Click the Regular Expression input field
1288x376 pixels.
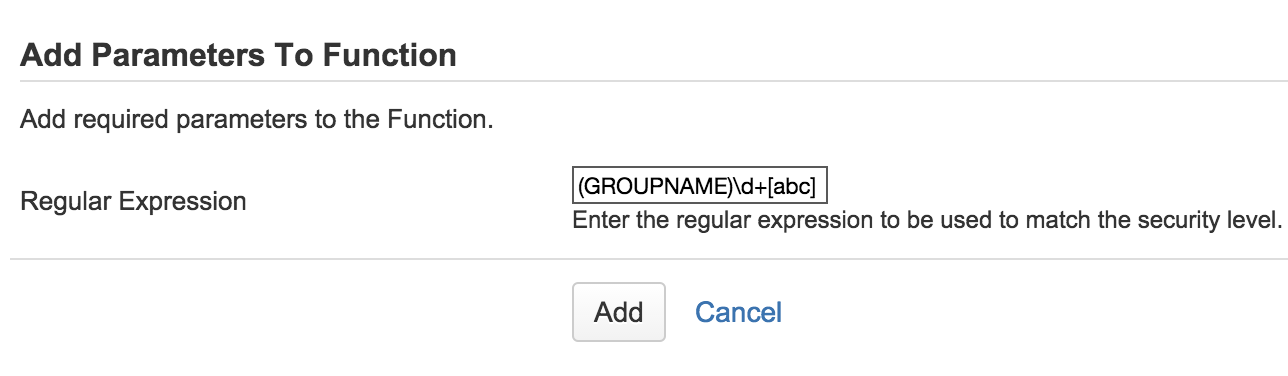click(700, 186)
